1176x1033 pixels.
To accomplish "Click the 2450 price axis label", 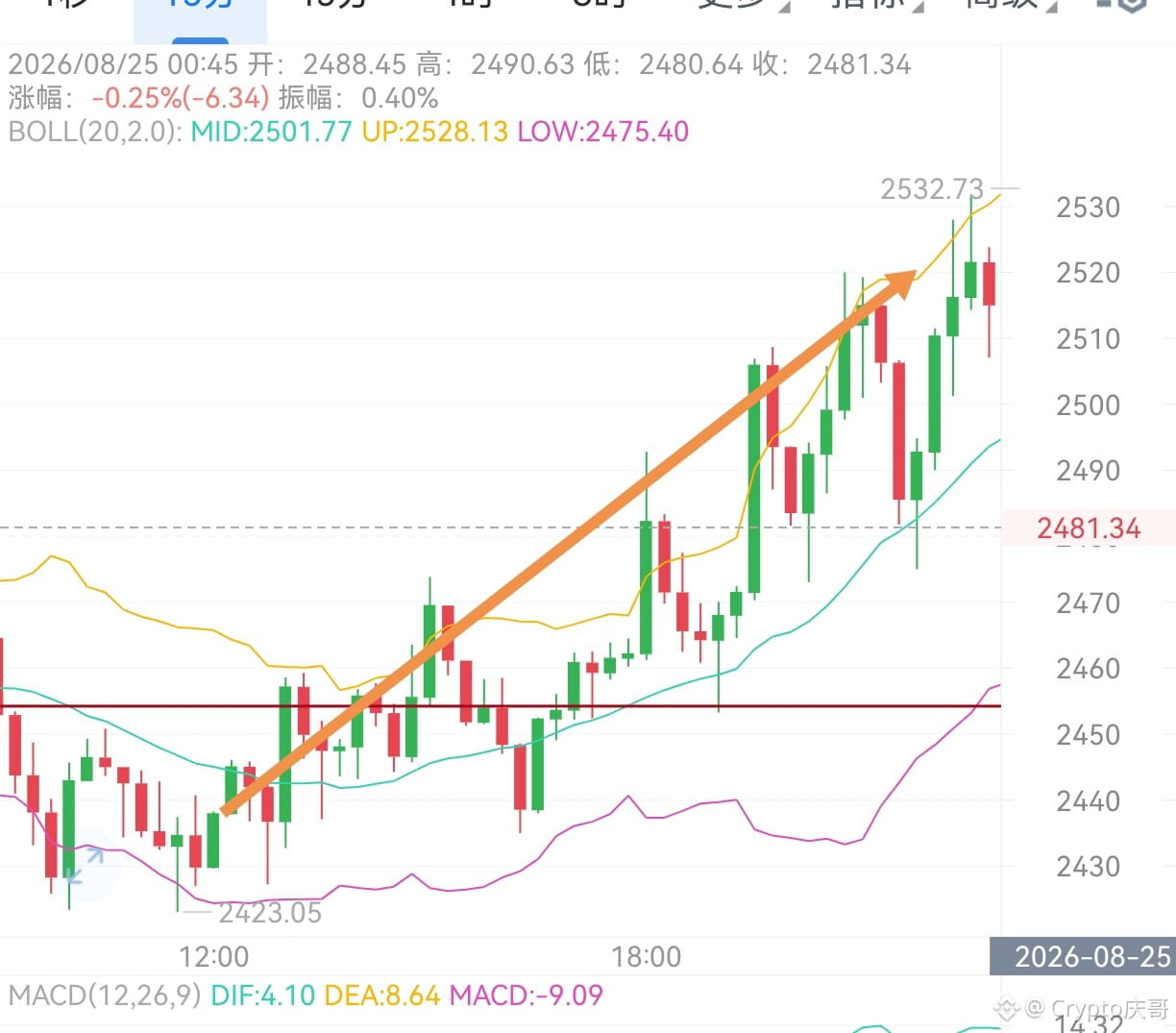I will click(1089, 735).
